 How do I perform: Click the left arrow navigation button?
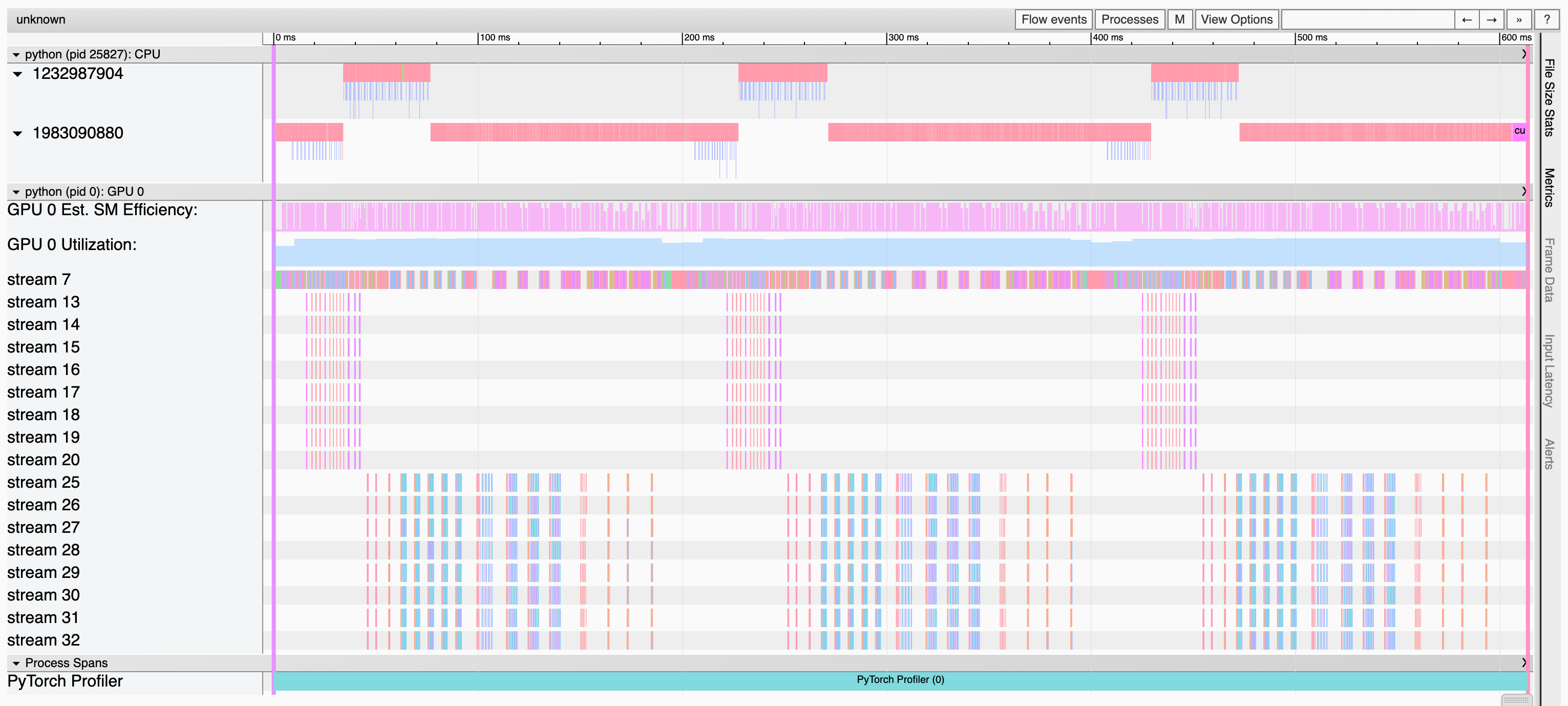(x=1466, y=19)
